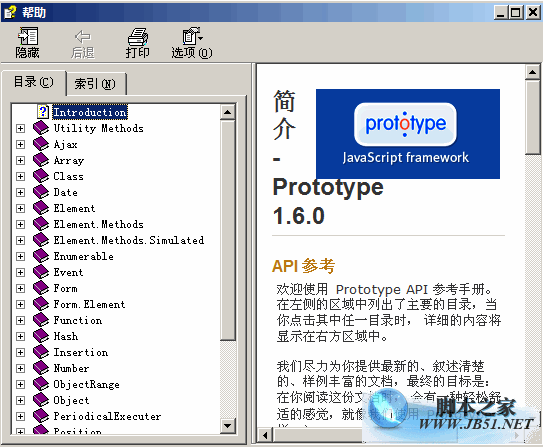Click the book icon next to Hash
The width and height of the screenshot is (543, 447).
coord(41,336)
